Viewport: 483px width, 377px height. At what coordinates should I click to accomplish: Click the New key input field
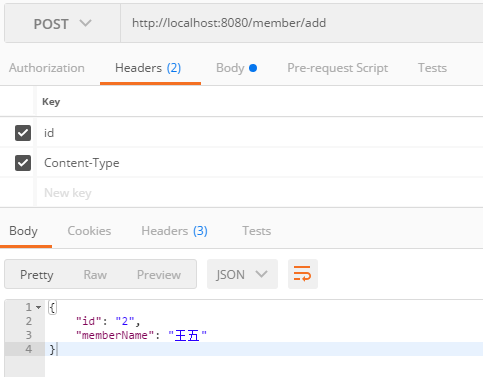[260, 193]
